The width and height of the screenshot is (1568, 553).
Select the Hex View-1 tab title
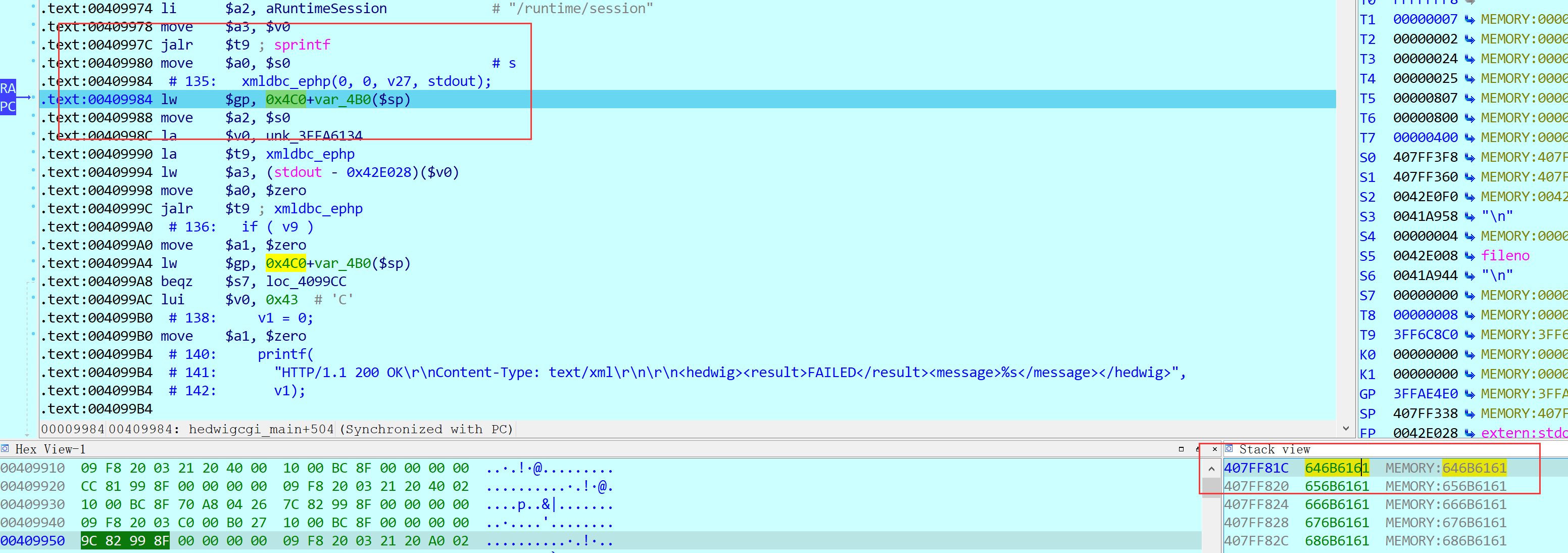pos(50,449)
